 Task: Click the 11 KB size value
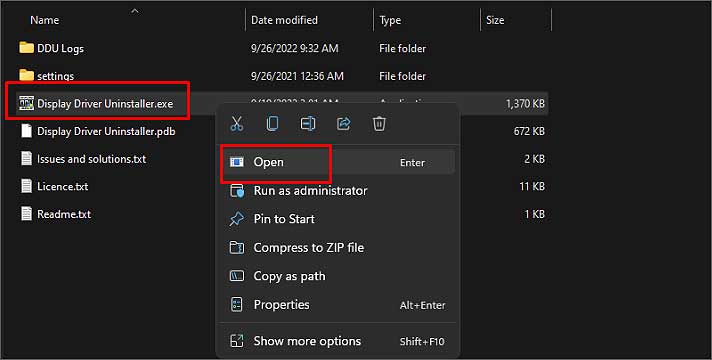[532, 186]
